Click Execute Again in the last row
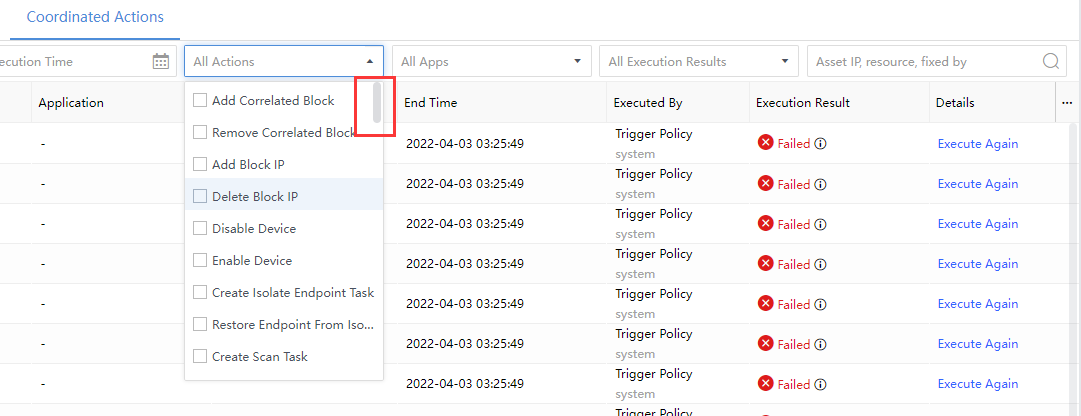 977,384
